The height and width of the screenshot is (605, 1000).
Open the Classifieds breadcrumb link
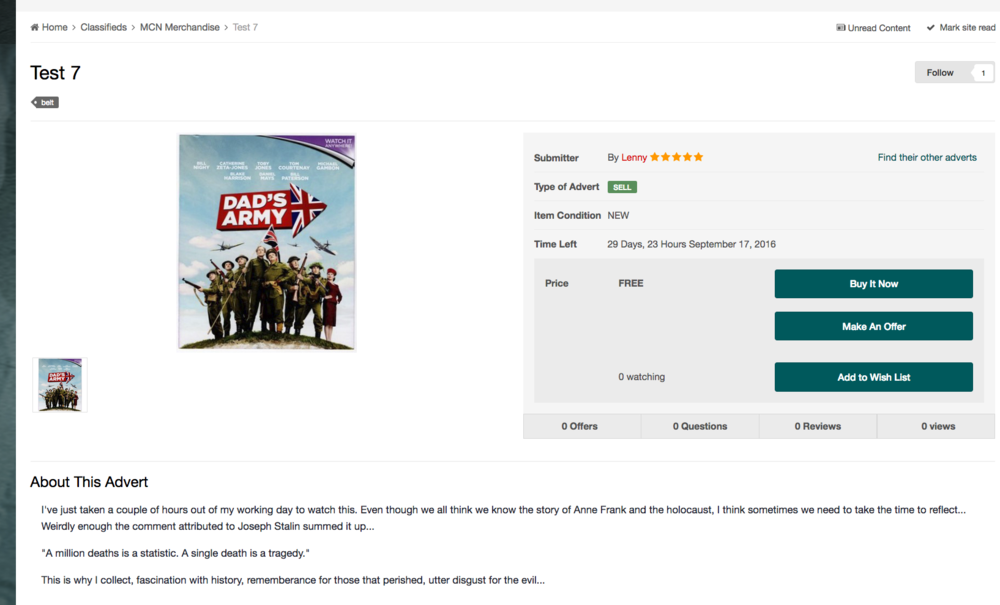point(103,27)
